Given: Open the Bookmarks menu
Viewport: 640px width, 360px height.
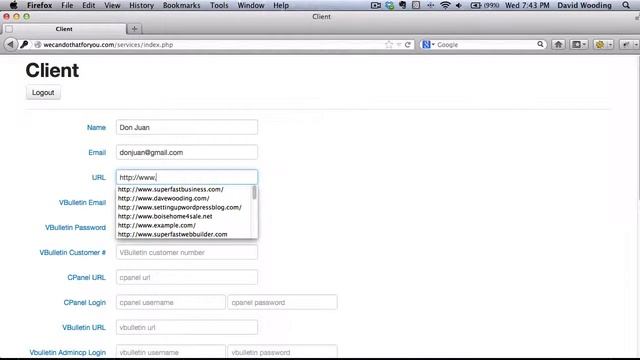Looking at the screenshot, I should click(x=182, y=5).
